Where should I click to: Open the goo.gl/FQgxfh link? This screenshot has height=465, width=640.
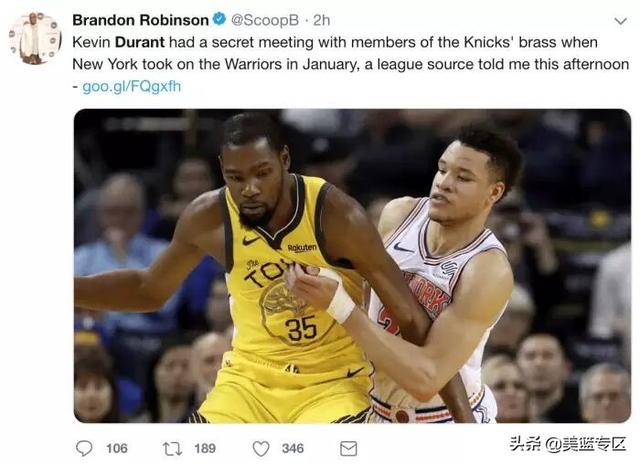131,87
